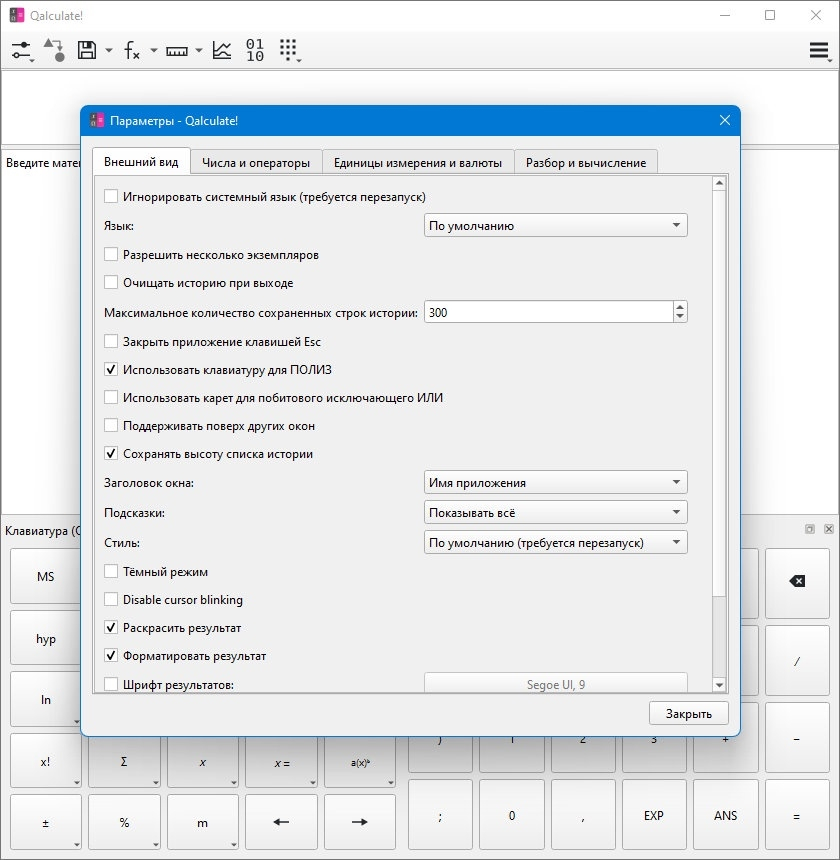Expand the arrow next to the fx icon
Image resolution: width=840 pixels, height=860 pixels.
click(154, 51)
